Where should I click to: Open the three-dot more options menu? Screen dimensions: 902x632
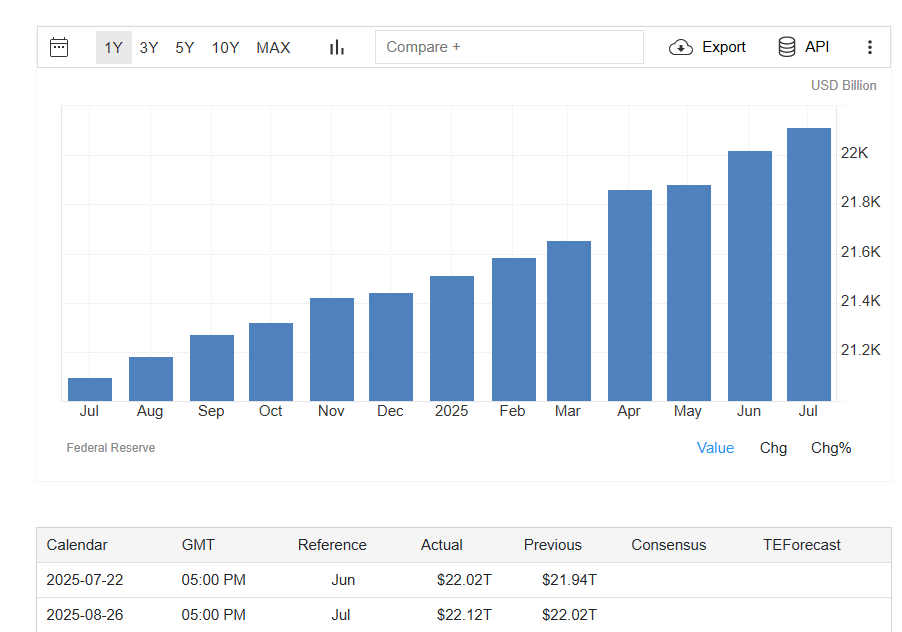click(869, 47)
